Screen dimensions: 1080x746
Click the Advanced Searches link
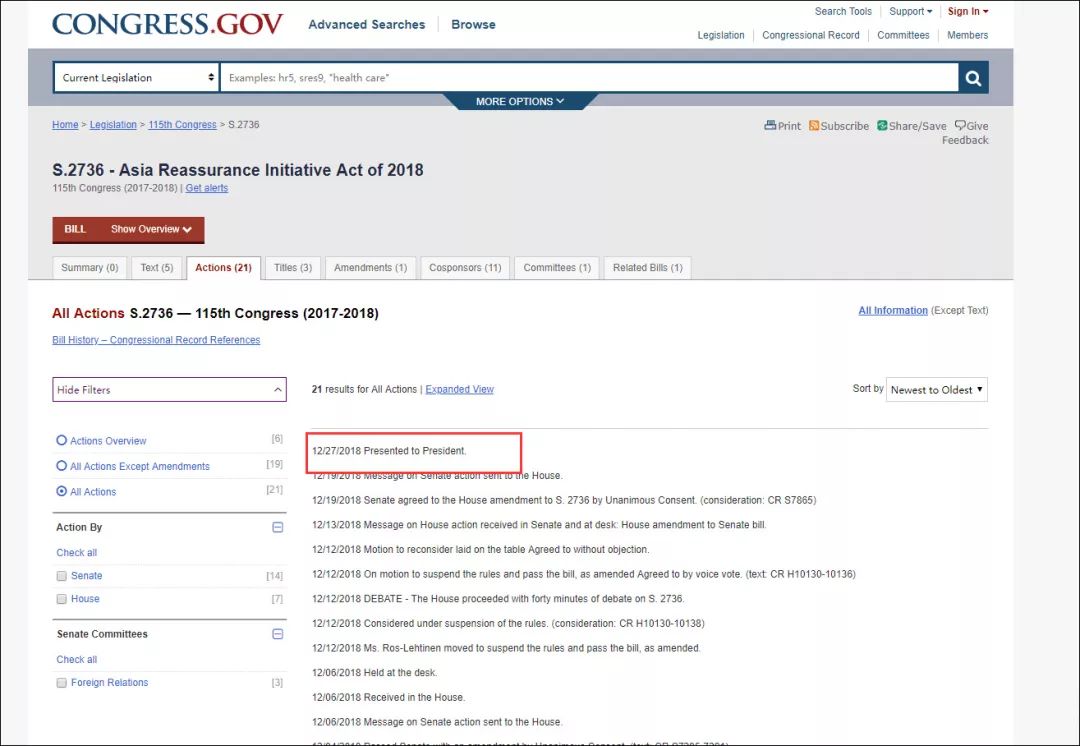click(366, 25)
